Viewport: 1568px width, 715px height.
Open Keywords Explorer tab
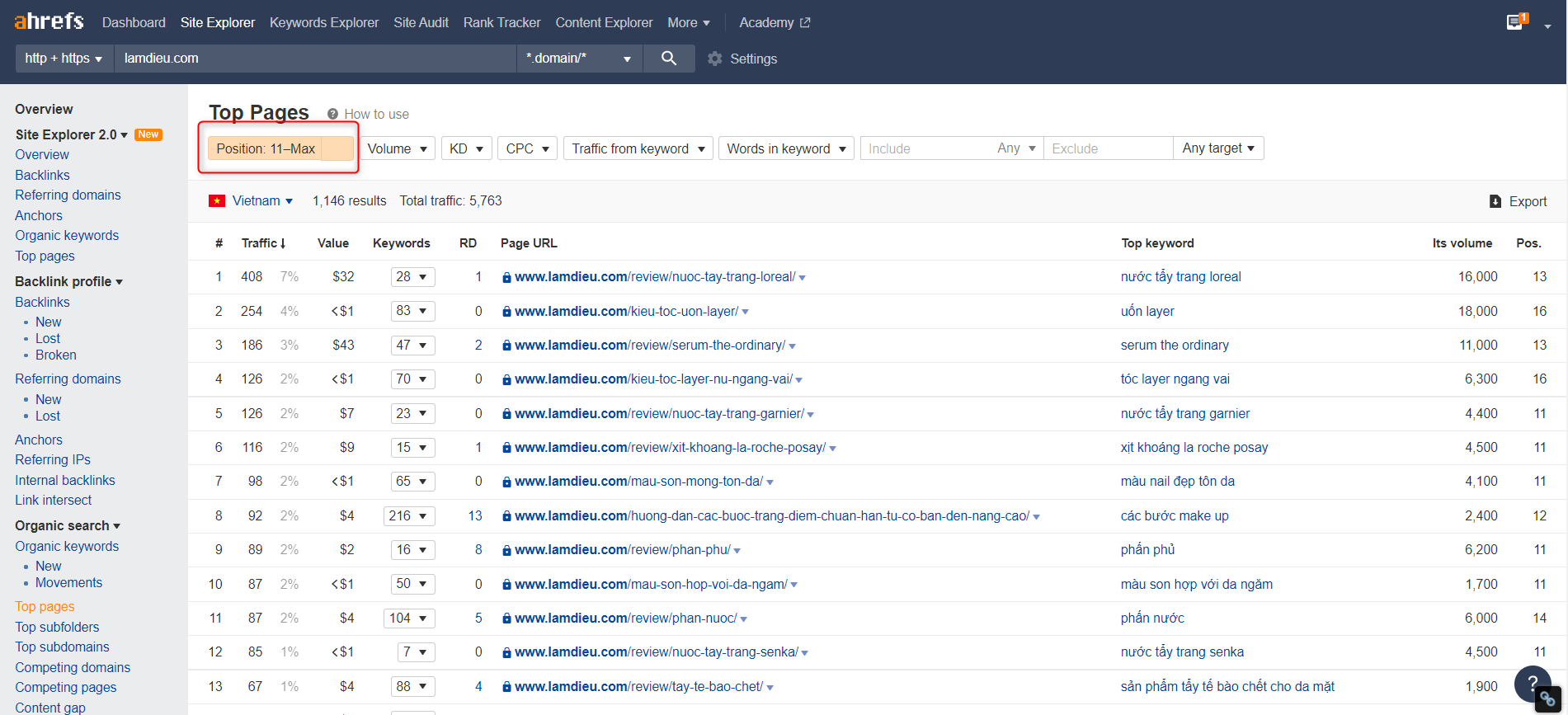[x=324, y=22]
